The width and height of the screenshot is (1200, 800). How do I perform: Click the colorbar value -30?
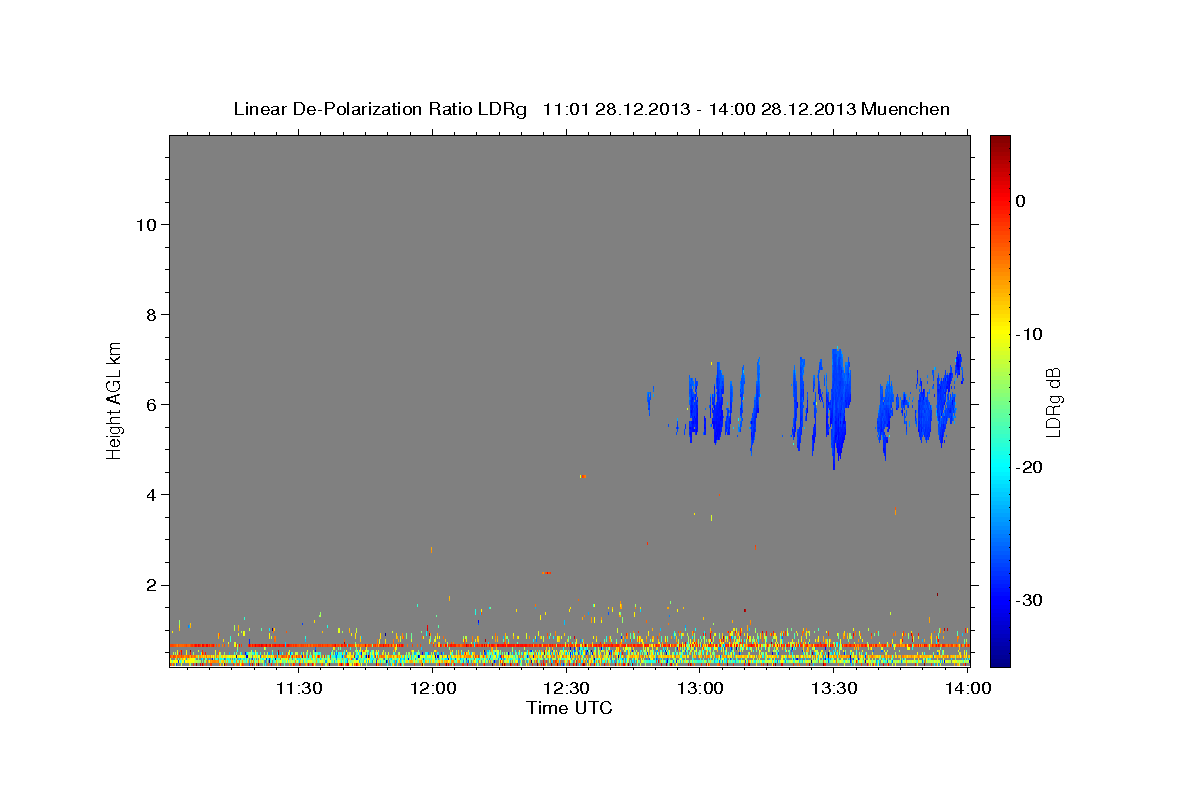(1029, 600)
